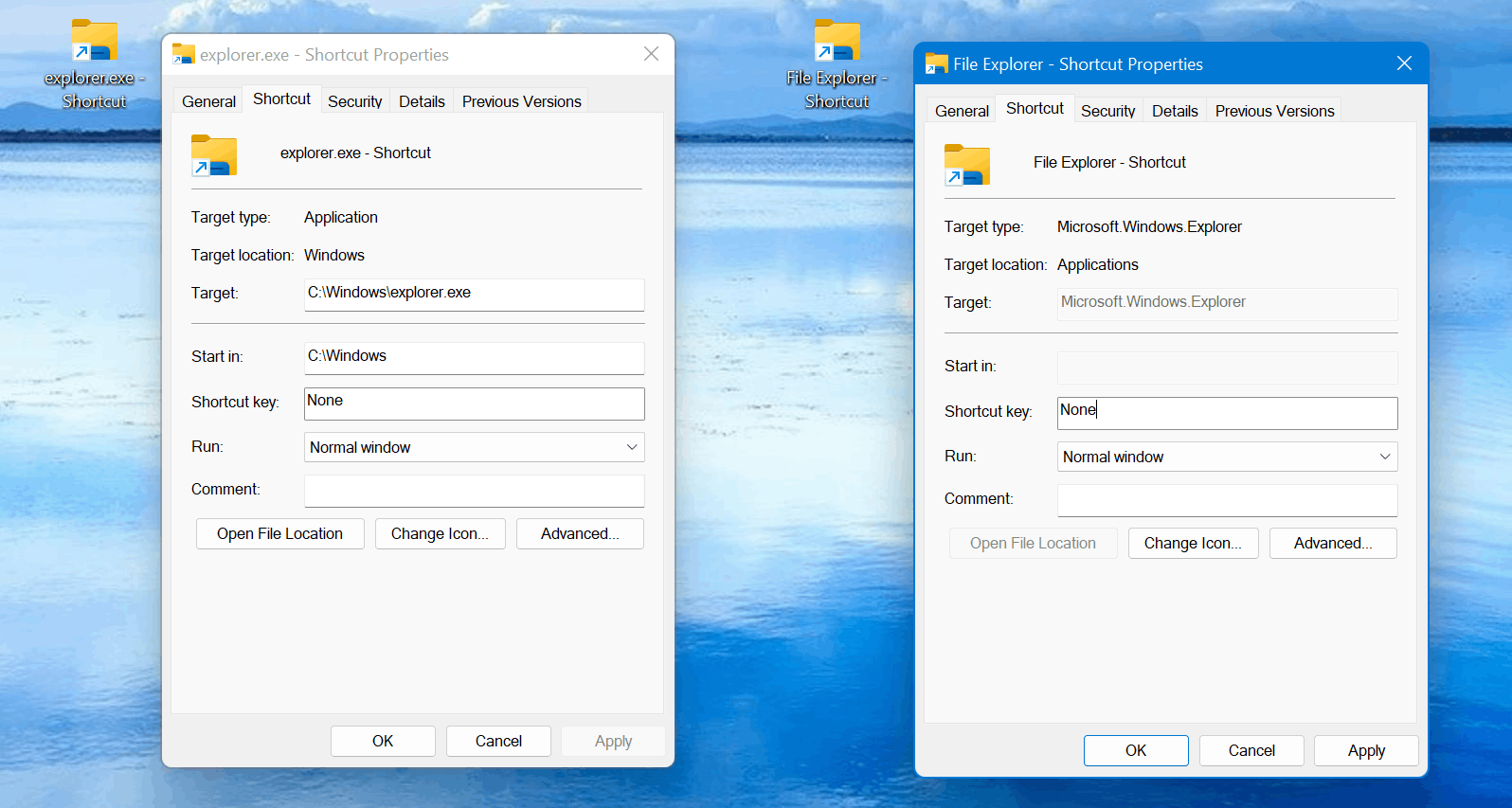Screen dimensions: 1512x808
Task: Click the Target location value Applications
Action: 1098,264
